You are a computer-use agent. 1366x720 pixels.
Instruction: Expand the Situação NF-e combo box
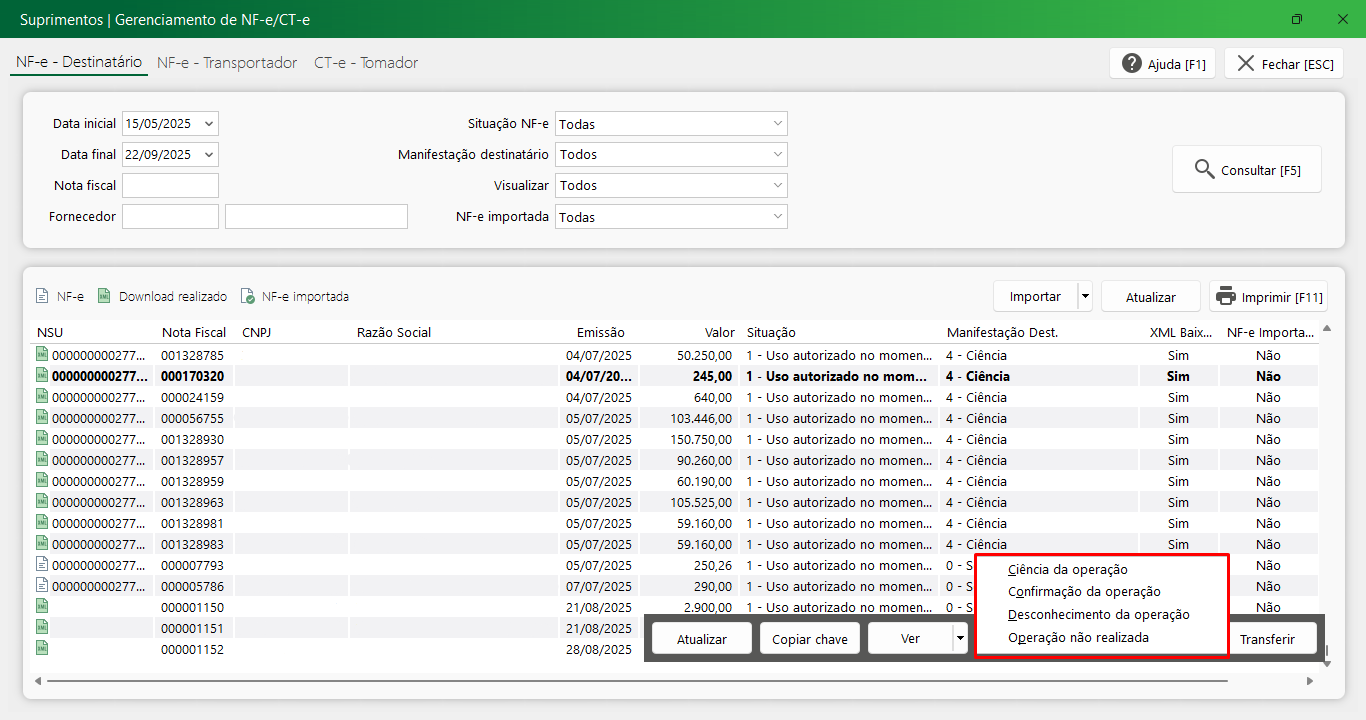coord(778,124)
